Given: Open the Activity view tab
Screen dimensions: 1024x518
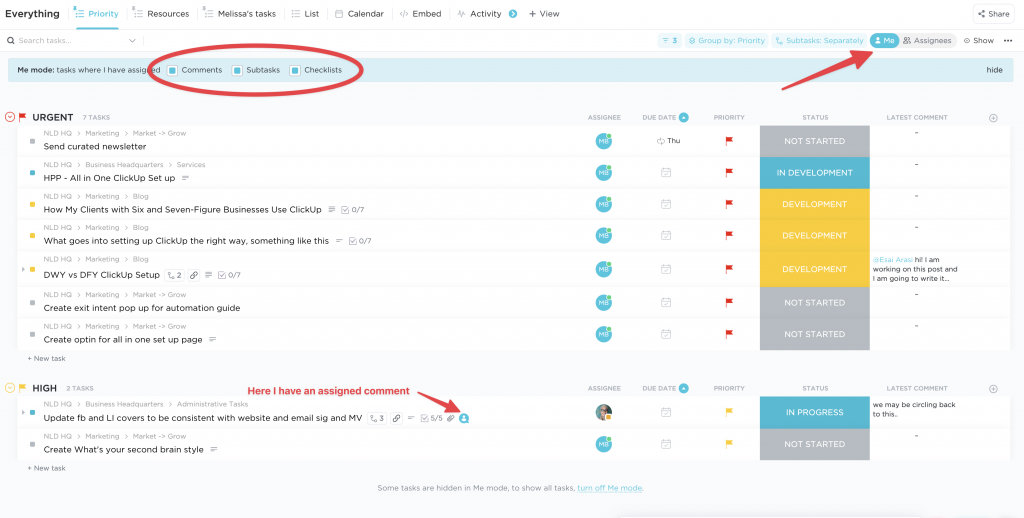Looking at the screenshot, I should pyautogui.click(x=479, y=14).
